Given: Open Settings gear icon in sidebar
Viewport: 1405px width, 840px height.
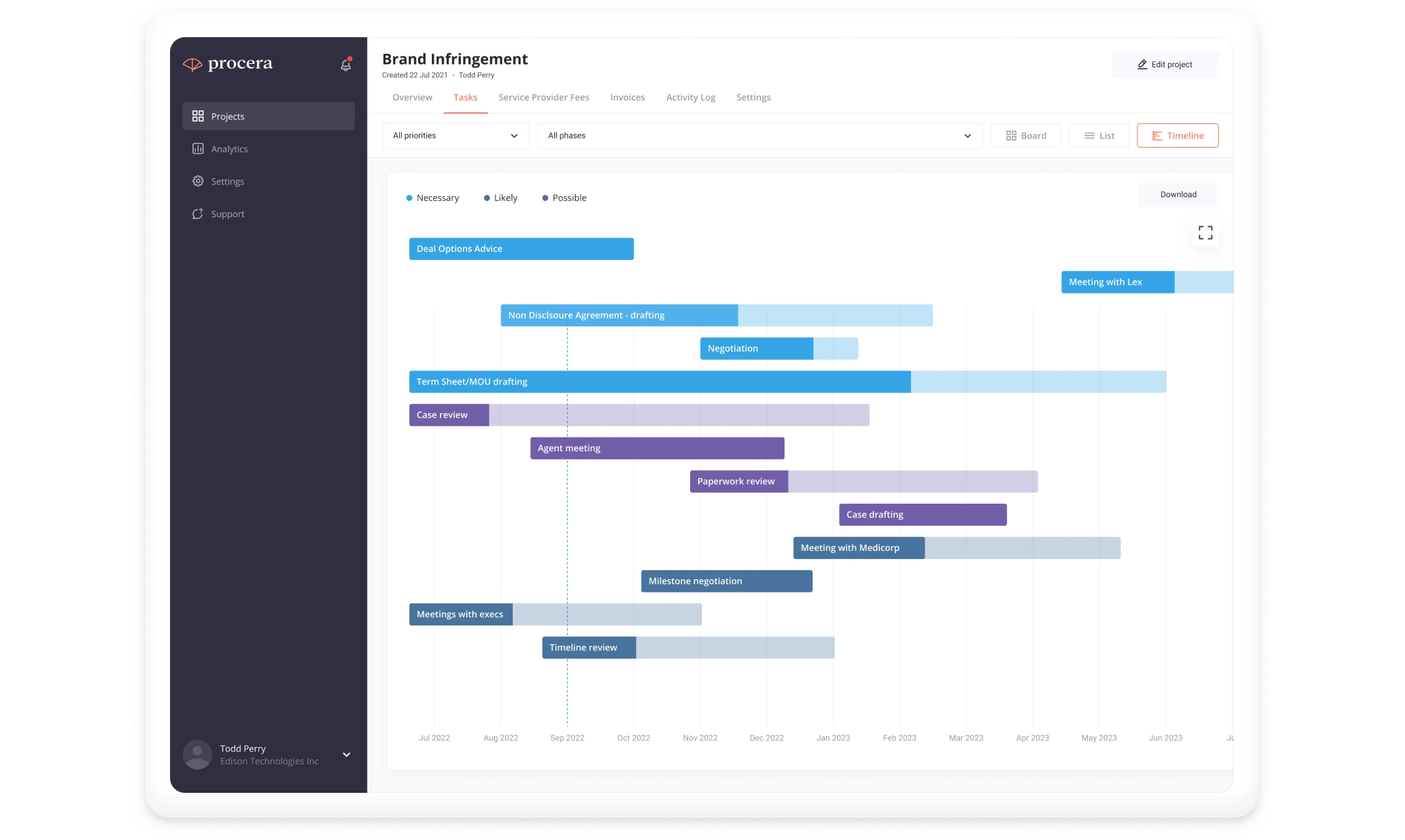Looking at the screenshot, I should (198, 181).
